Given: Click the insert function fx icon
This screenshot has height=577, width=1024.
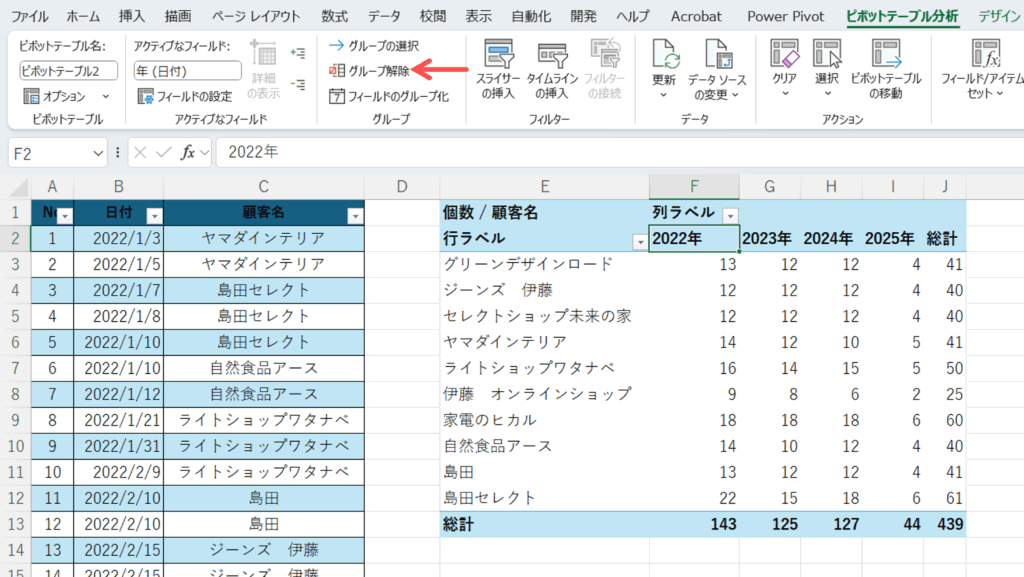Looking at the screenshot, I should (x=187, y=152).
